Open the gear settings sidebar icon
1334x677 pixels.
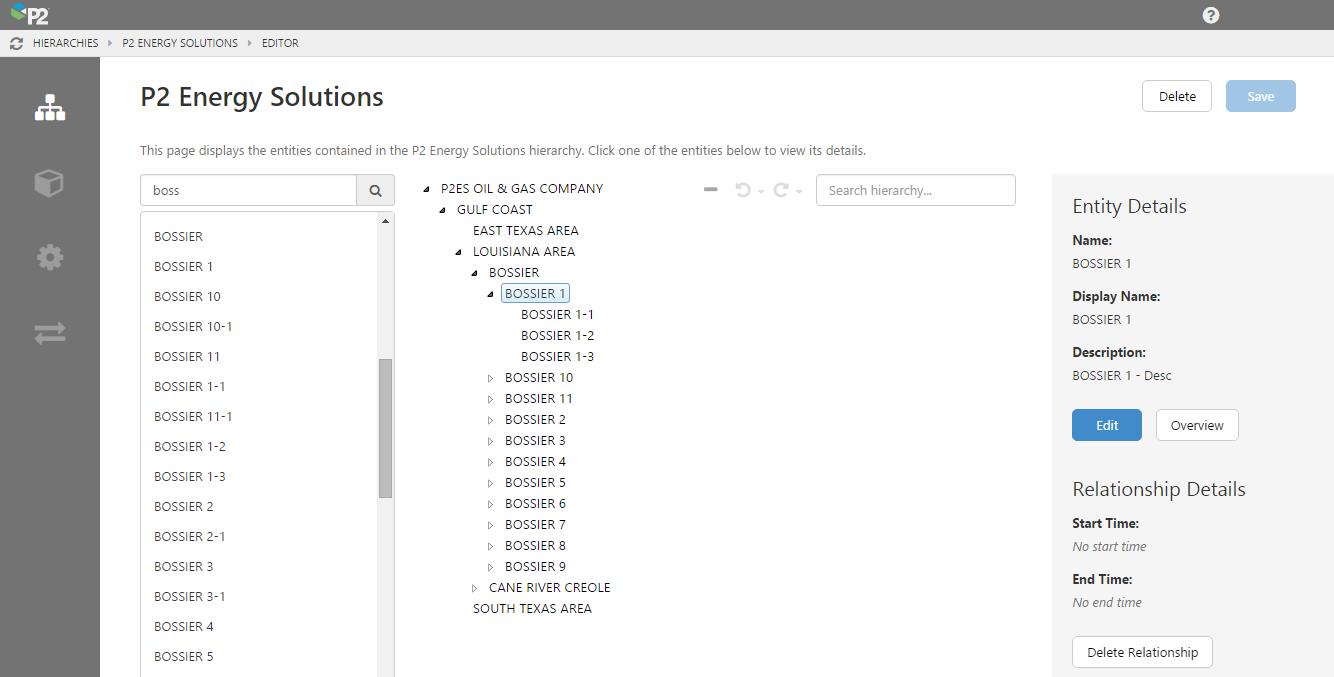click(50, 258)
